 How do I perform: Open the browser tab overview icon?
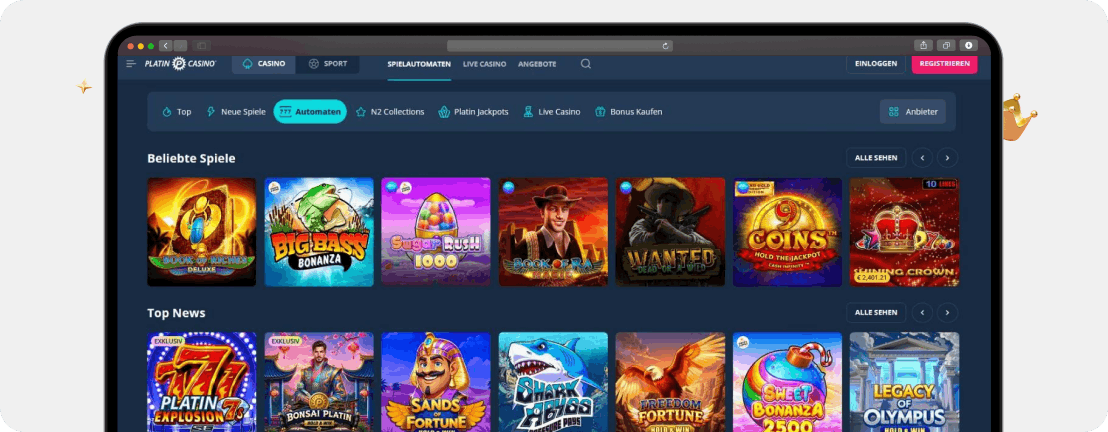click(x=946, y=45)
